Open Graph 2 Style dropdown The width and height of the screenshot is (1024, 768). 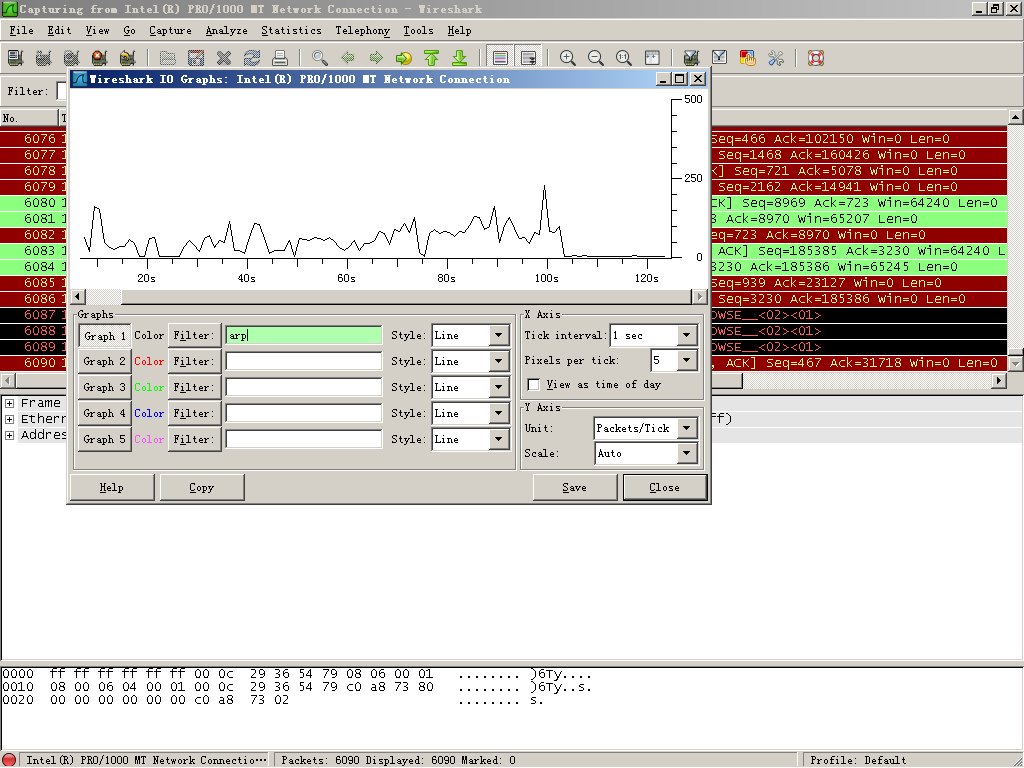(x=499, y=361)
